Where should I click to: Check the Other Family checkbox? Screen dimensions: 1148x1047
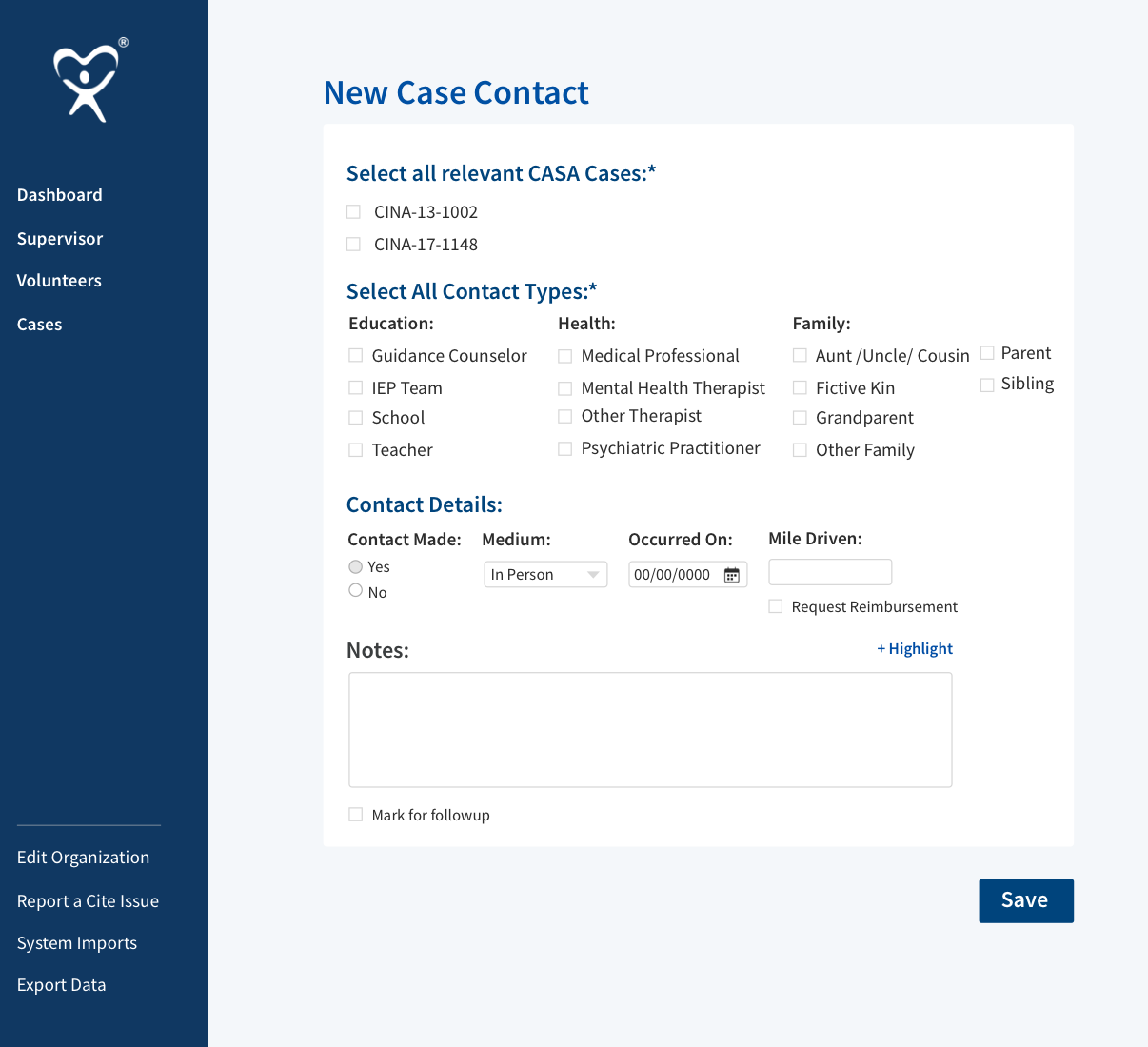click(x=801, y=449)
